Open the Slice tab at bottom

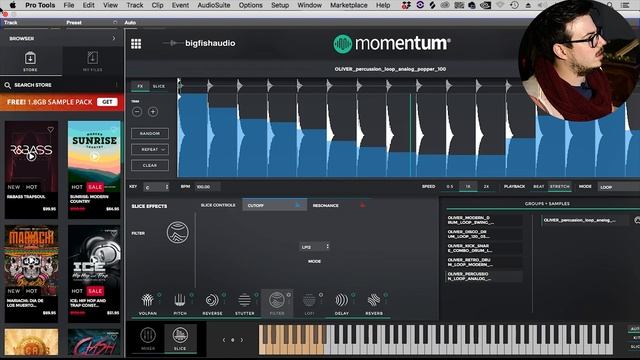(x=180, y=338)
